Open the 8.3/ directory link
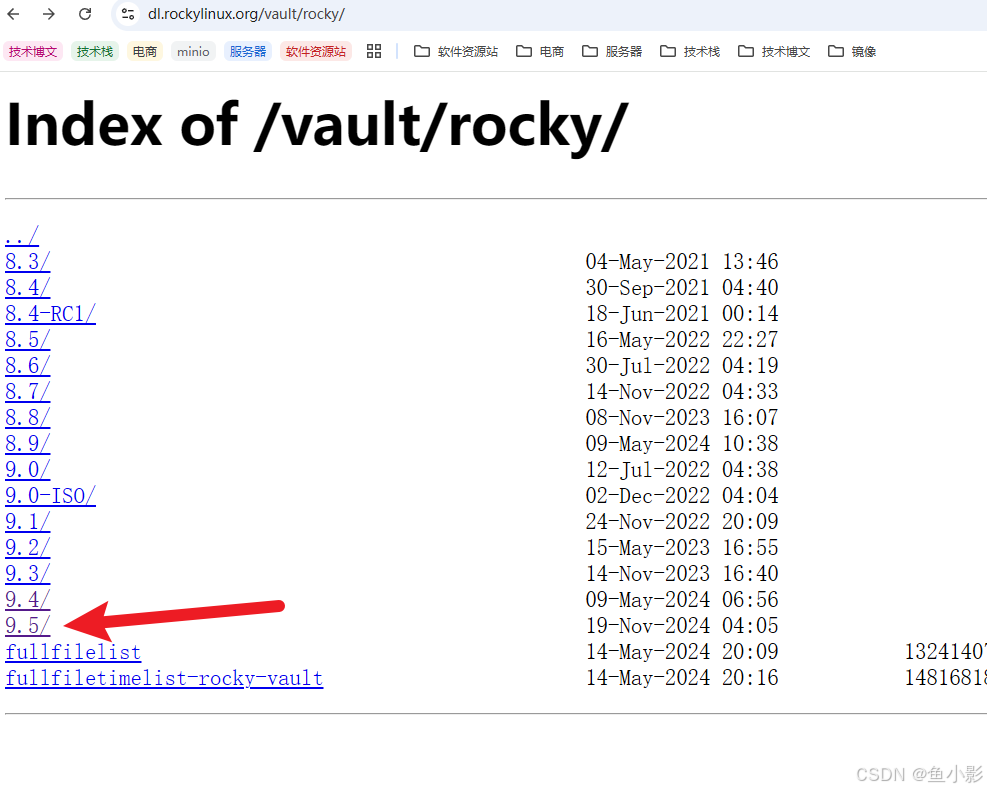This screenshot has width=987, height=792. 28,262
